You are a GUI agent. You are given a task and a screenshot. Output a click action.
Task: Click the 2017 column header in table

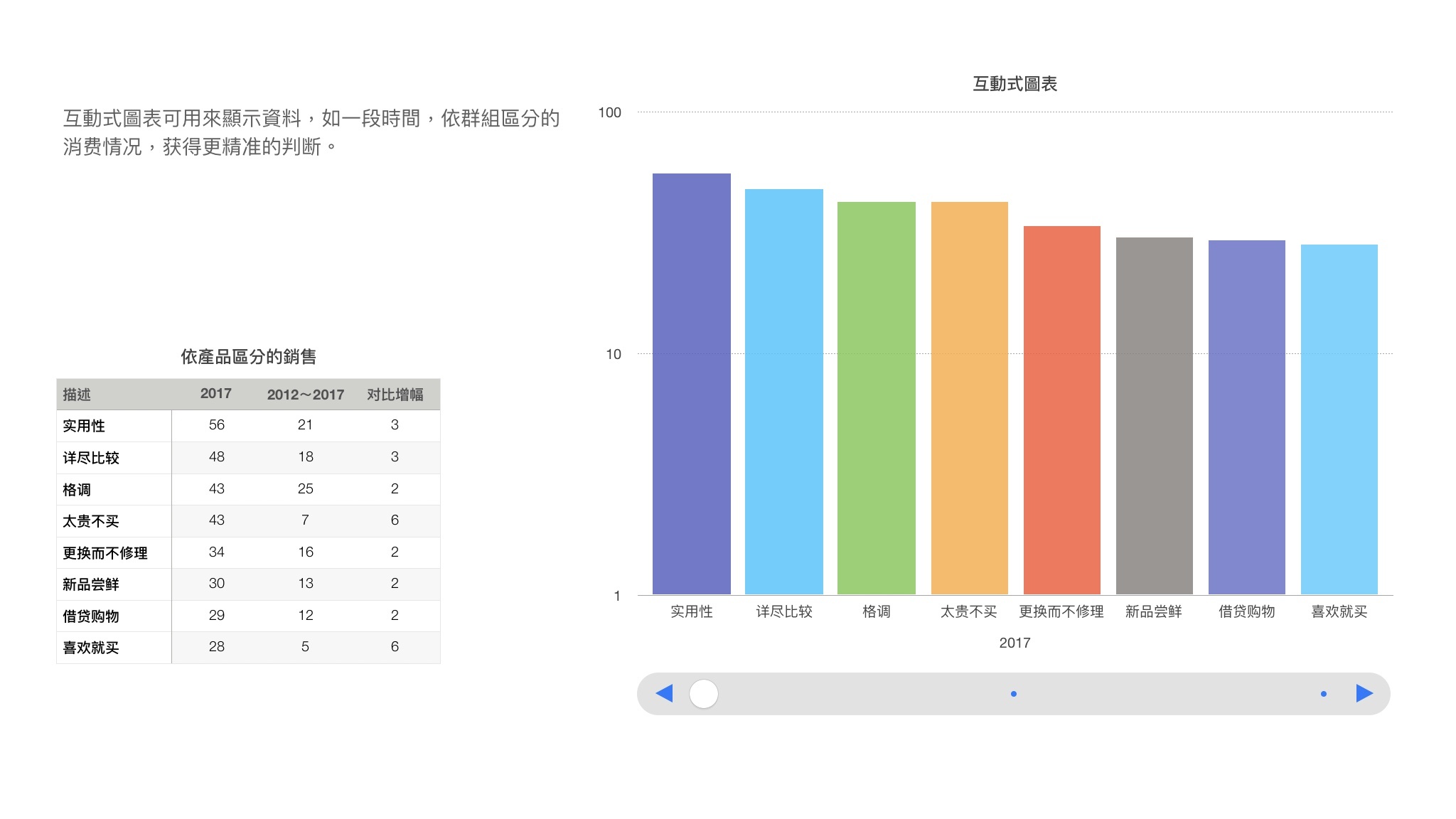pos(216,394)
